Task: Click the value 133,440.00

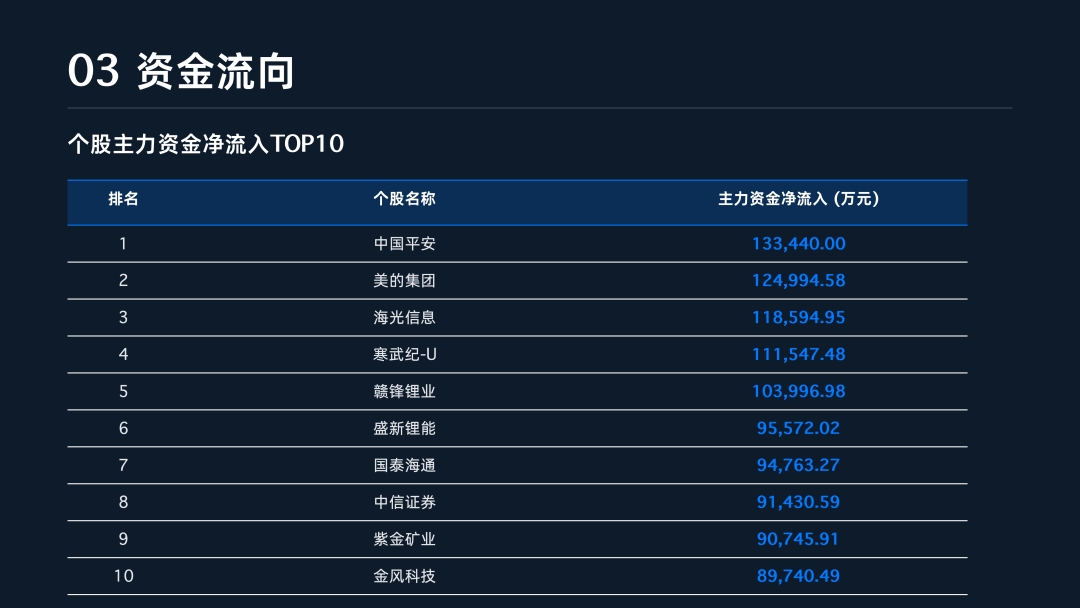Action: coord(798,243)
